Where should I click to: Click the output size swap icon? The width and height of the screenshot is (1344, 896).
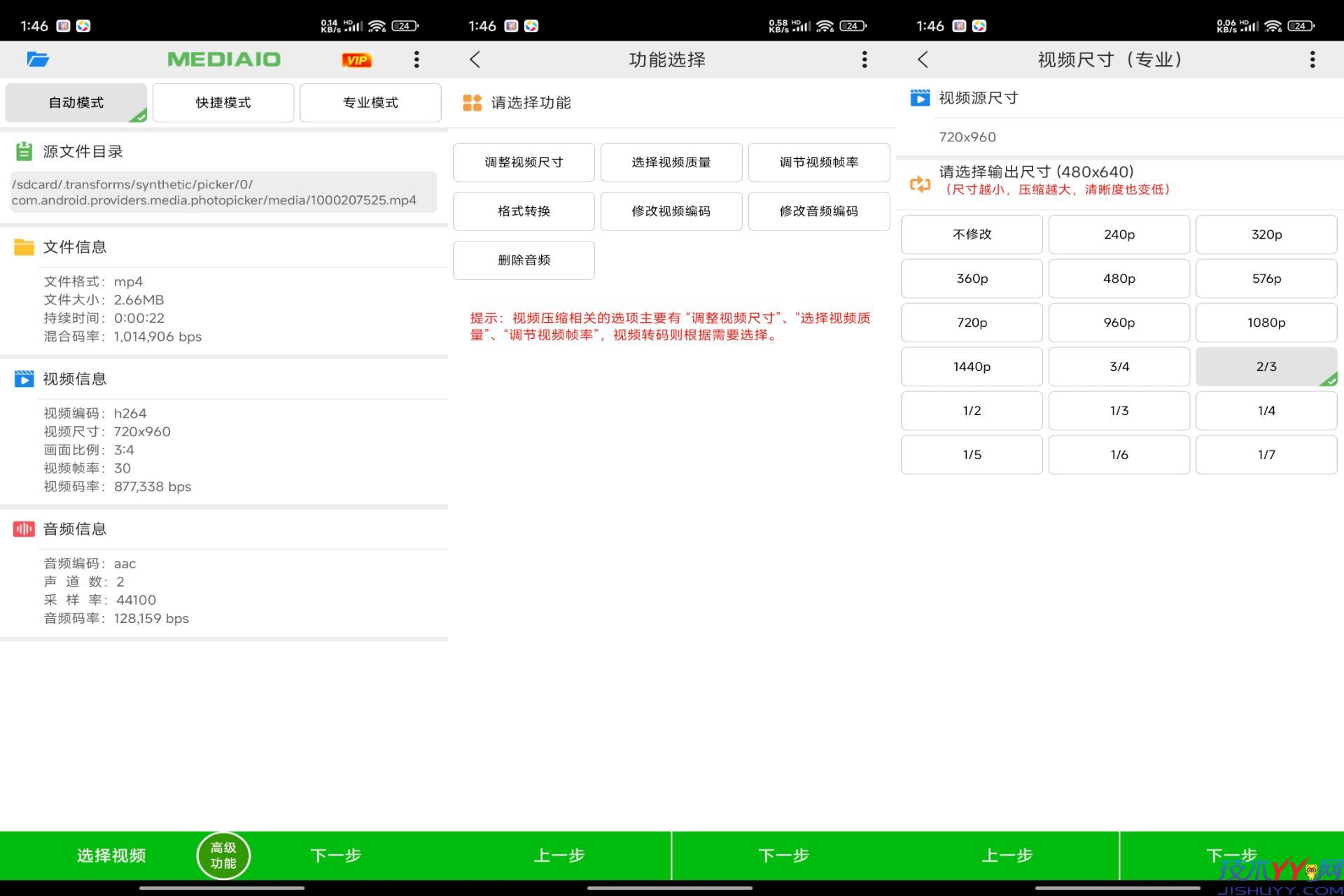pyautogui.click(x=920, y=184)
